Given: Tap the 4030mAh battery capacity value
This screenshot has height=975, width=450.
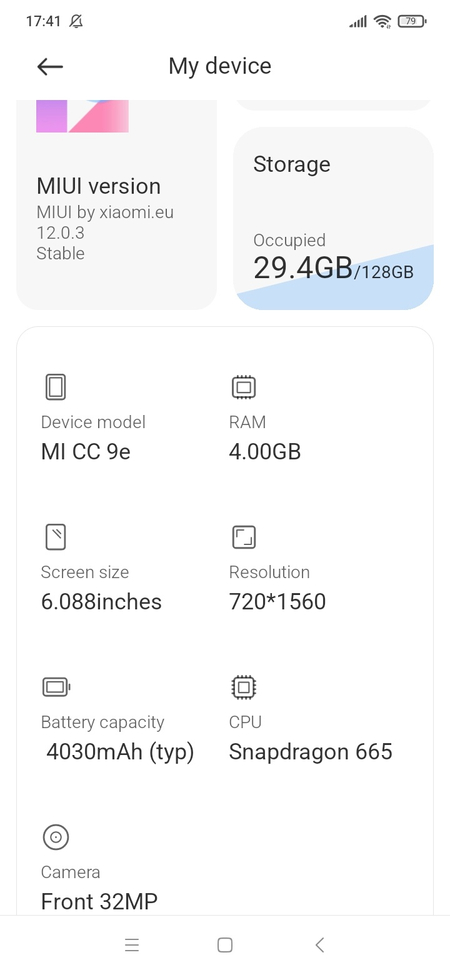Looking at the screenshot, I should point(120,752).
